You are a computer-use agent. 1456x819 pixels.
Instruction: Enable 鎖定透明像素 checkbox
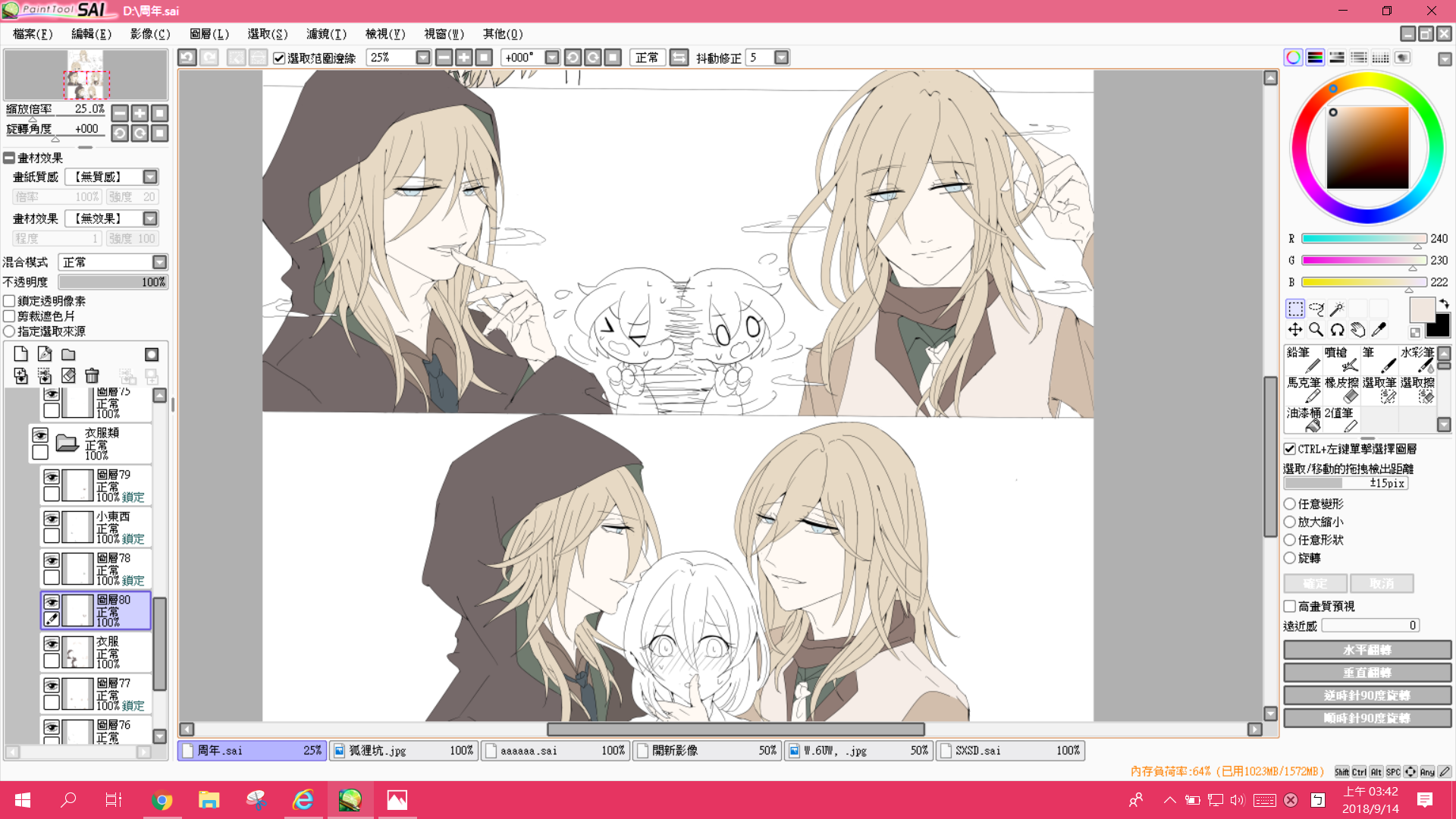click(x=9, y=301)
